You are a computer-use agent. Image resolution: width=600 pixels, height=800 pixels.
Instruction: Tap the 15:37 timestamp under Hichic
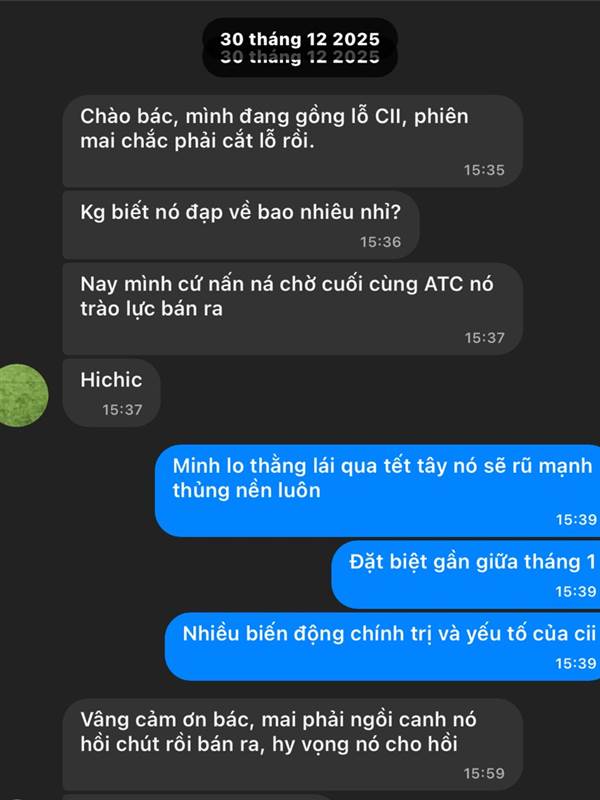pyautogui.click(x=122, y=410)
